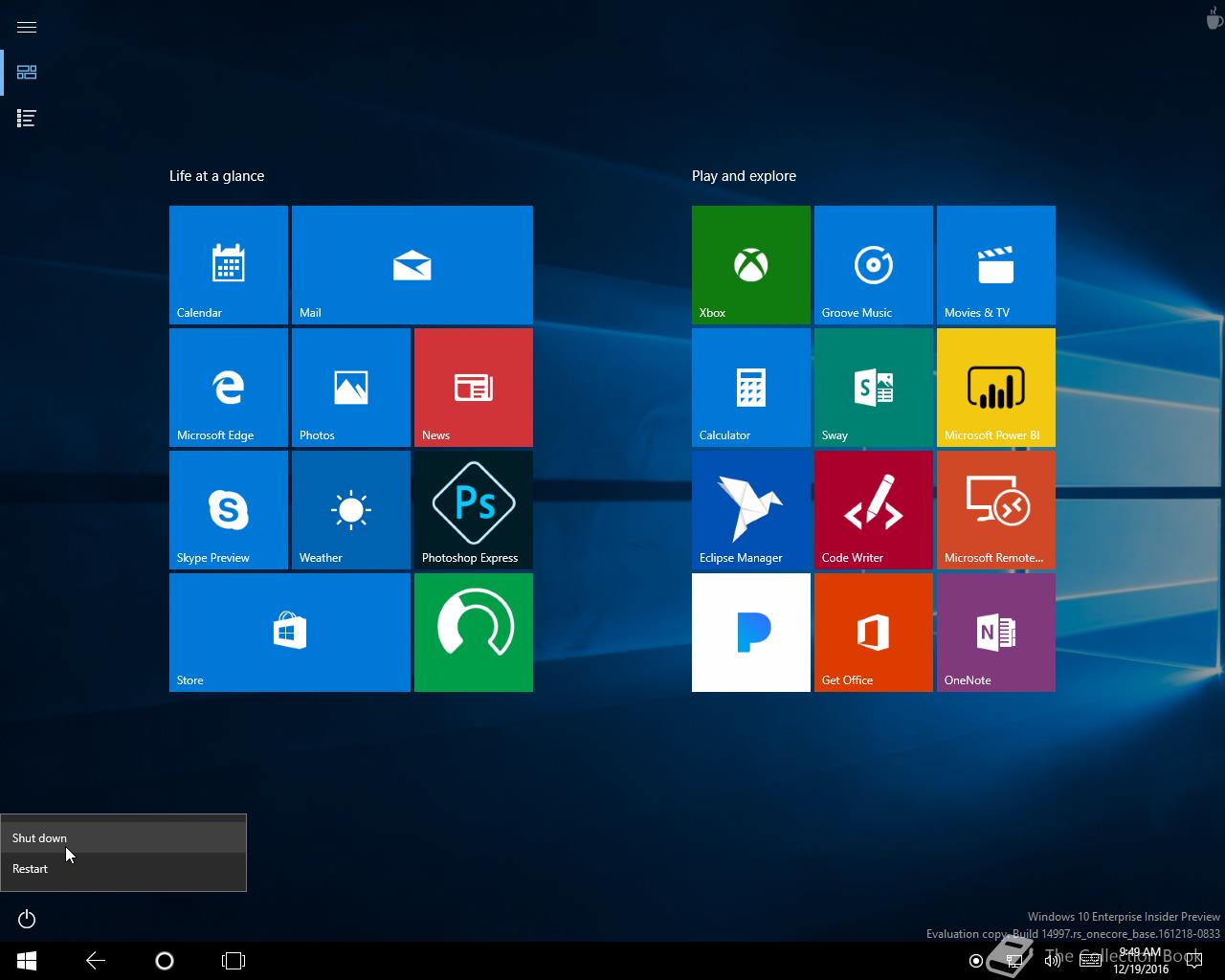Open Code Writer tile
The image size is (1225, 980).
[874, 510]
